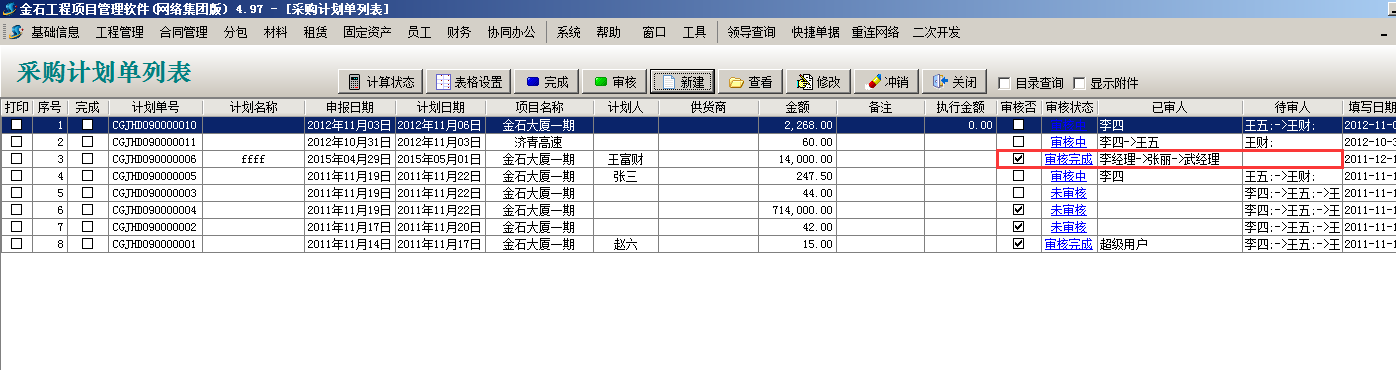Open the 查看 folder button
The height and width of the screenshot is (370, 1396).
[x=750, y=82]
